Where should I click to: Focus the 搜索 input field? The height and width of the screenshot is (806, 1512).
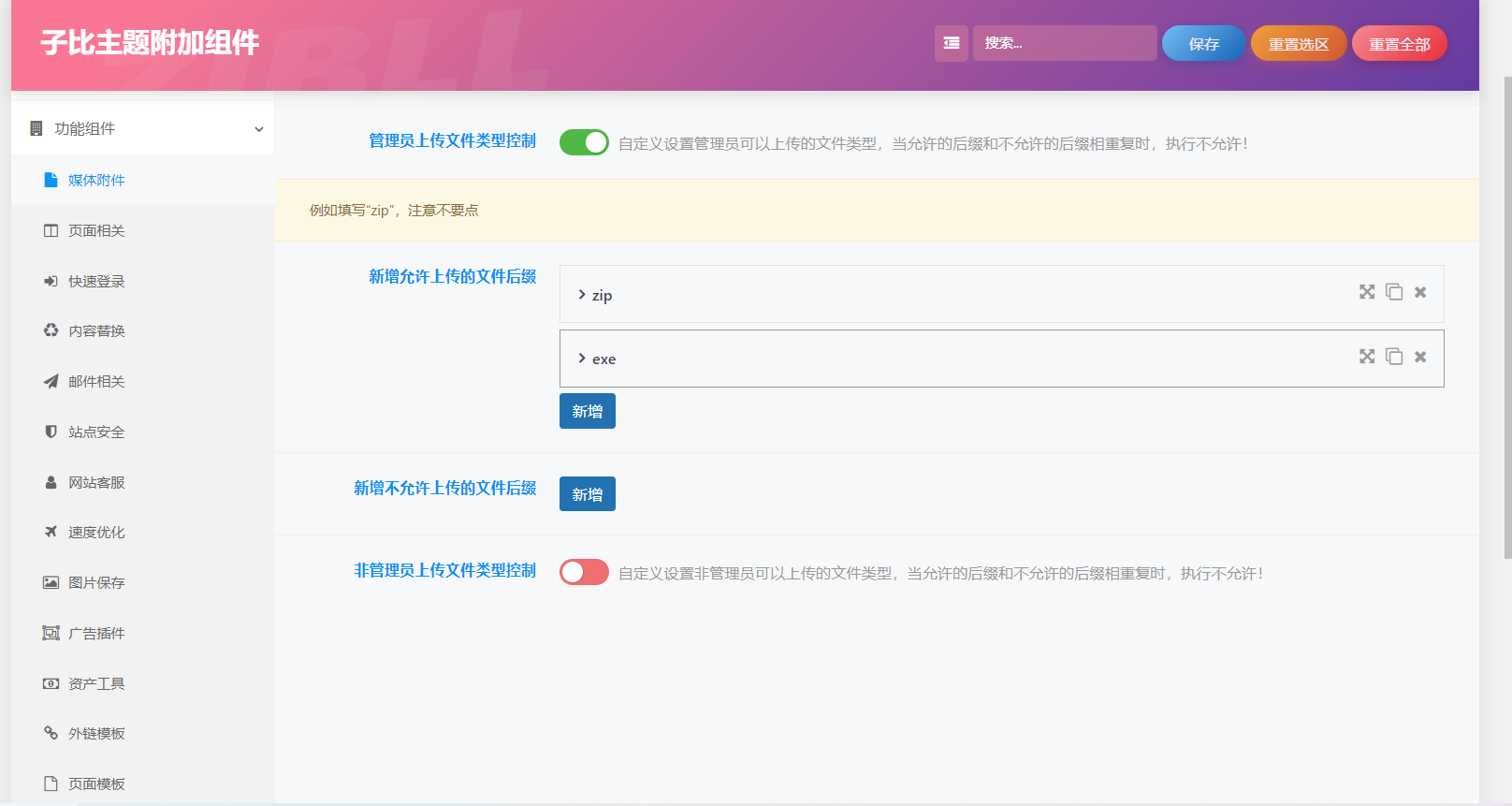click(1064, 43)
